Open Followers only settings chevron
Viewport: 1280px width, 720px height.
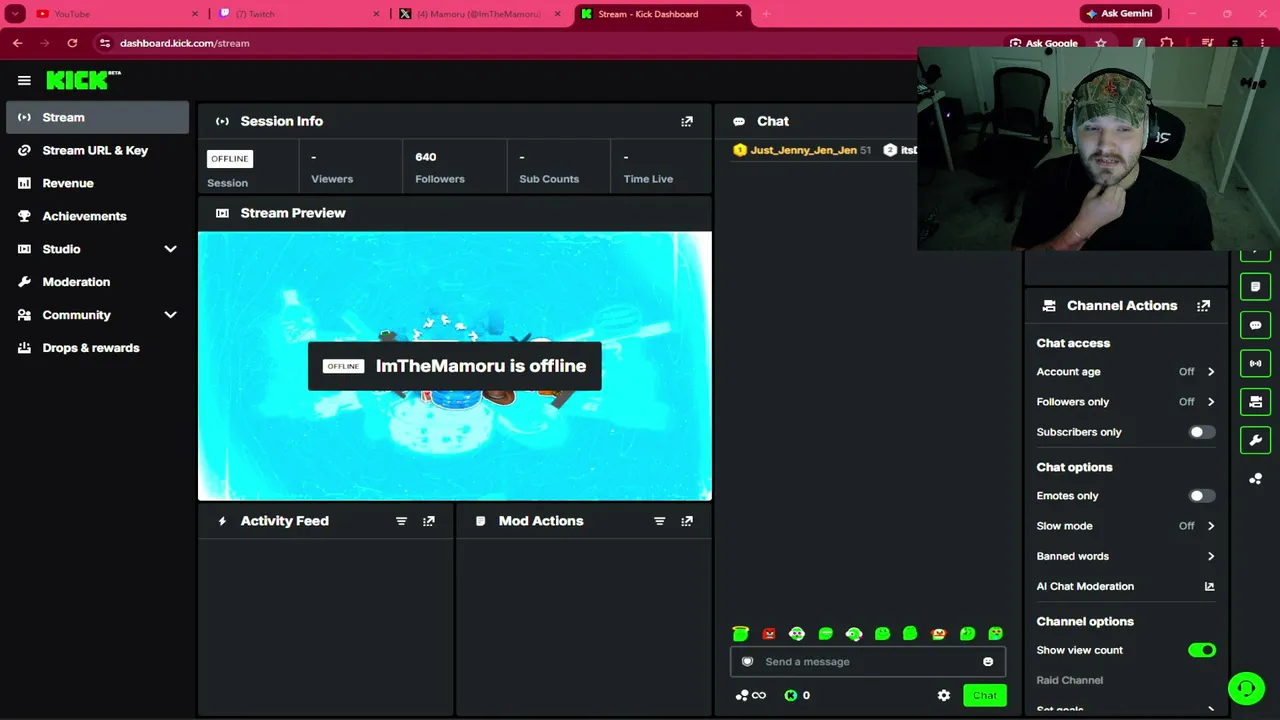(x=1210, y=402)
